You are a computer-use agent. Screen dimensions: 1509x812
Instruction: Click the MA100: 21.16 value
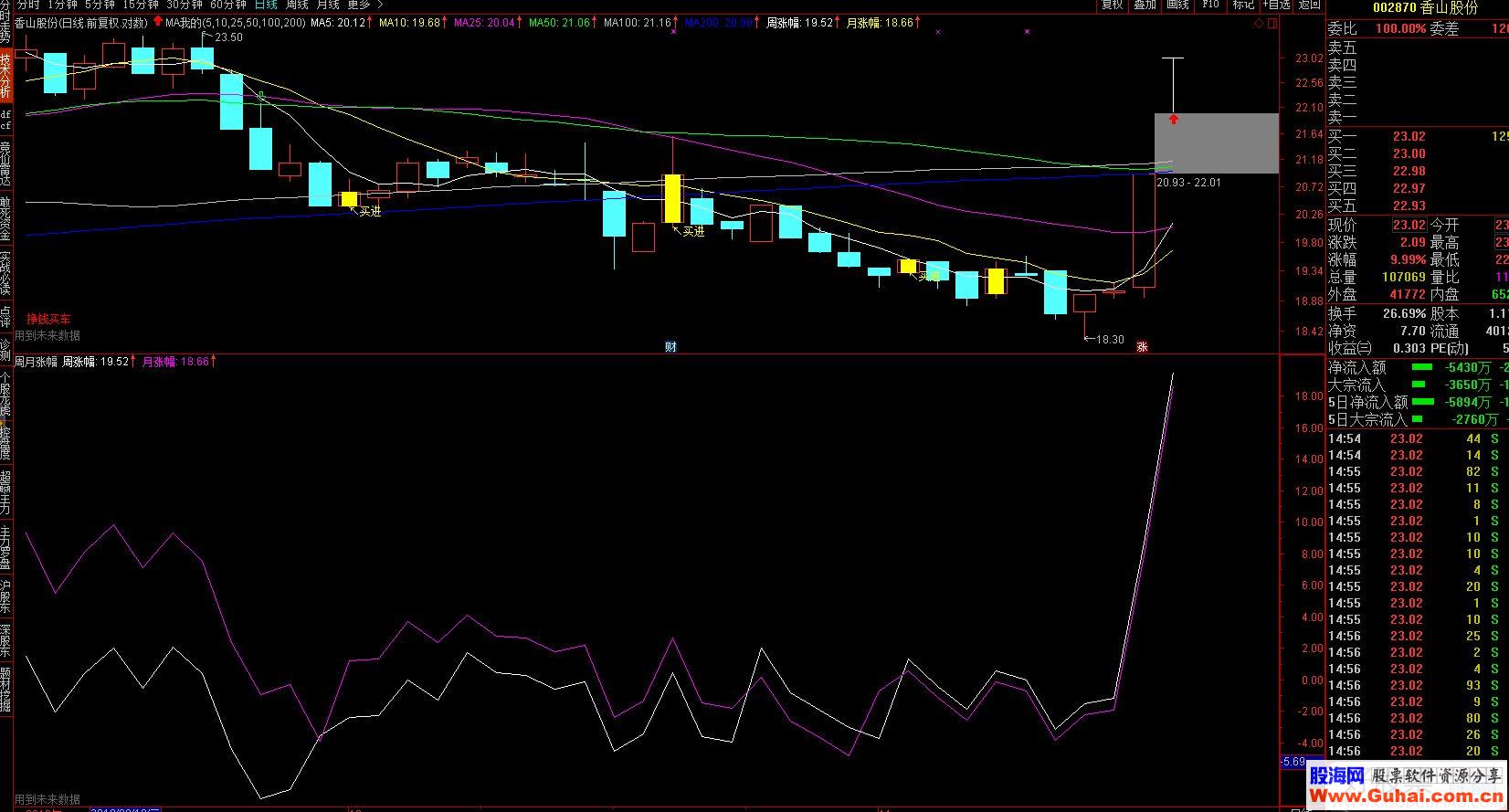(x=638, y=23)
